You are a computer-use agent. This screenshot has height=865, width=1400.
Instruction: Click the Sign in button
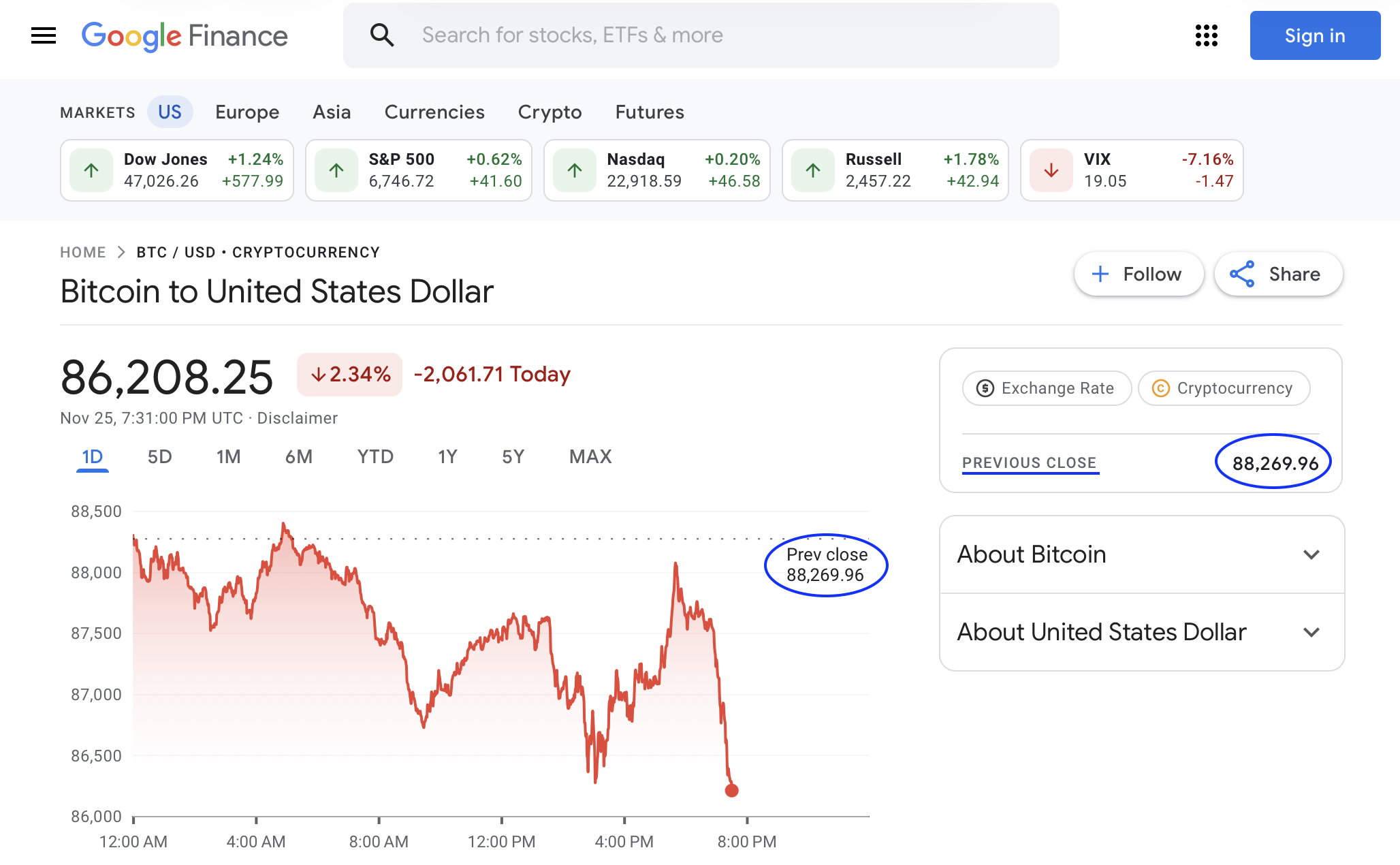click(1314, 35)
